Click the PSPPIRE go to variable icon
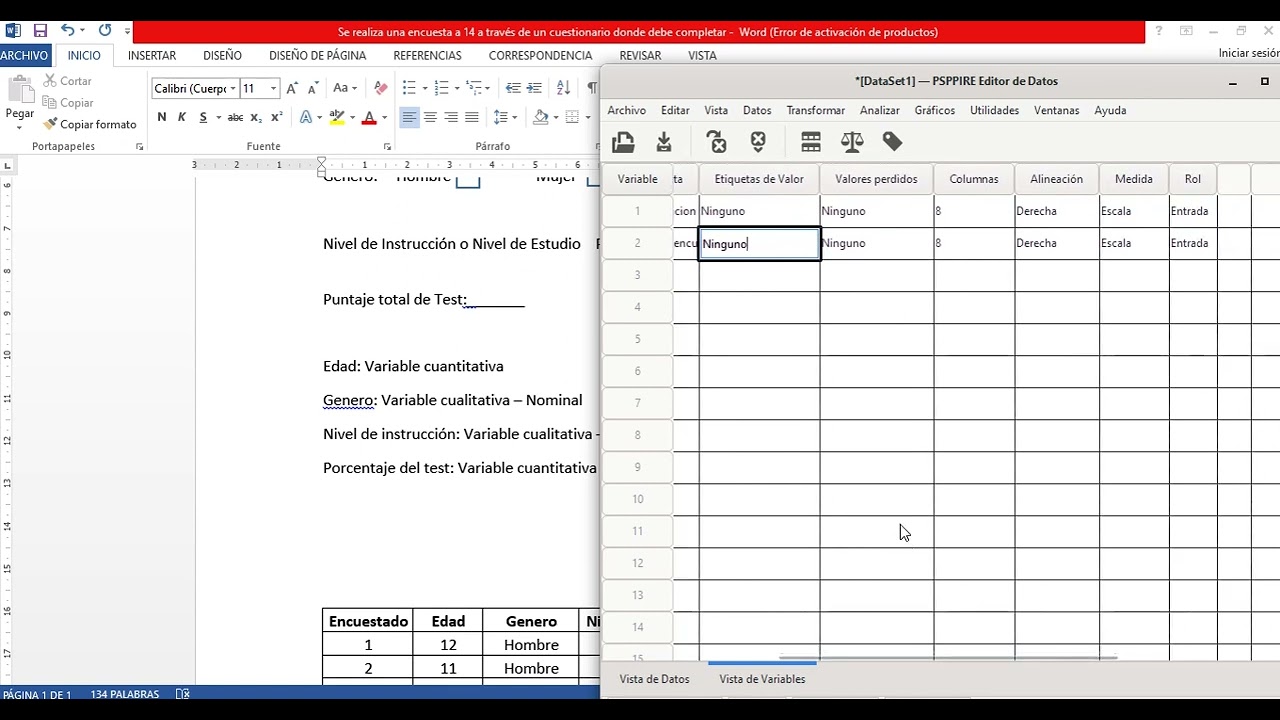Viewport: 1280px width, 720px height. point(716,142)
